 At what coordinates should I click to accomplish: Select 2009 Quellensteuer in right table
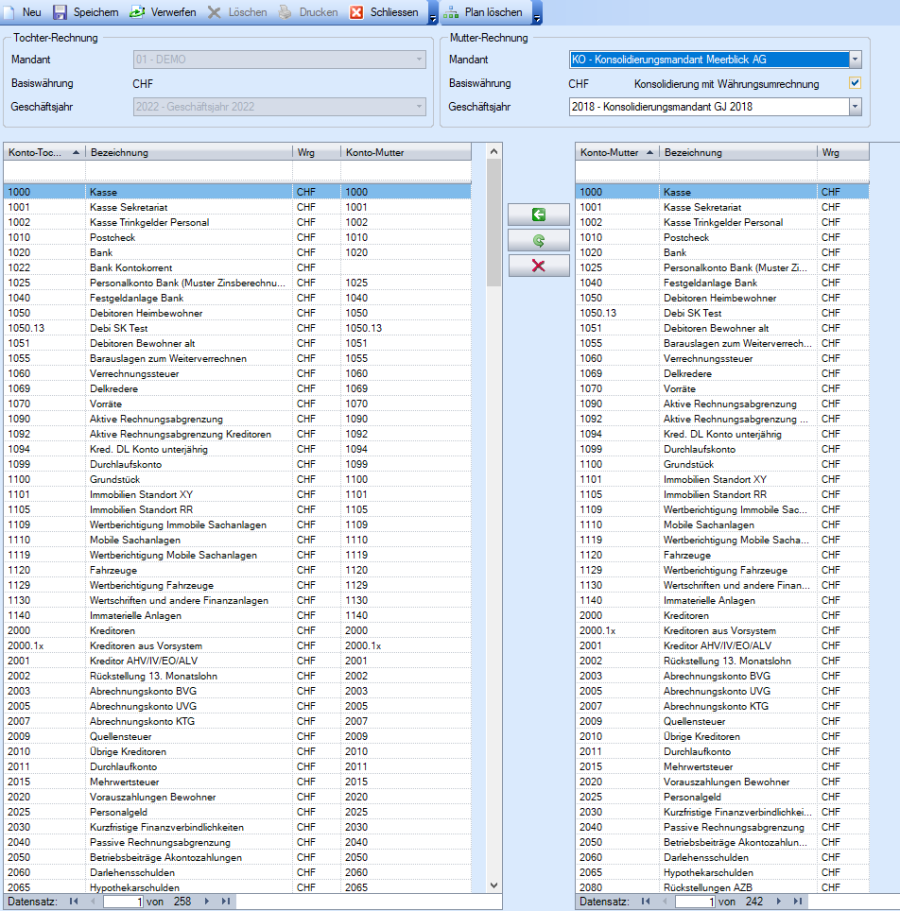(700, 721)
